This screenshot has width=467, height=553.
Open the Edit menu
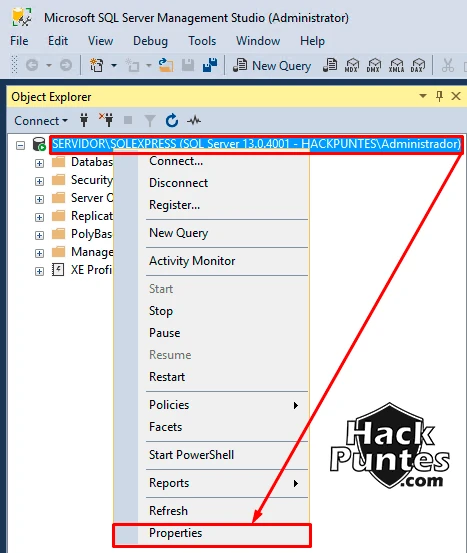[58, 41]
